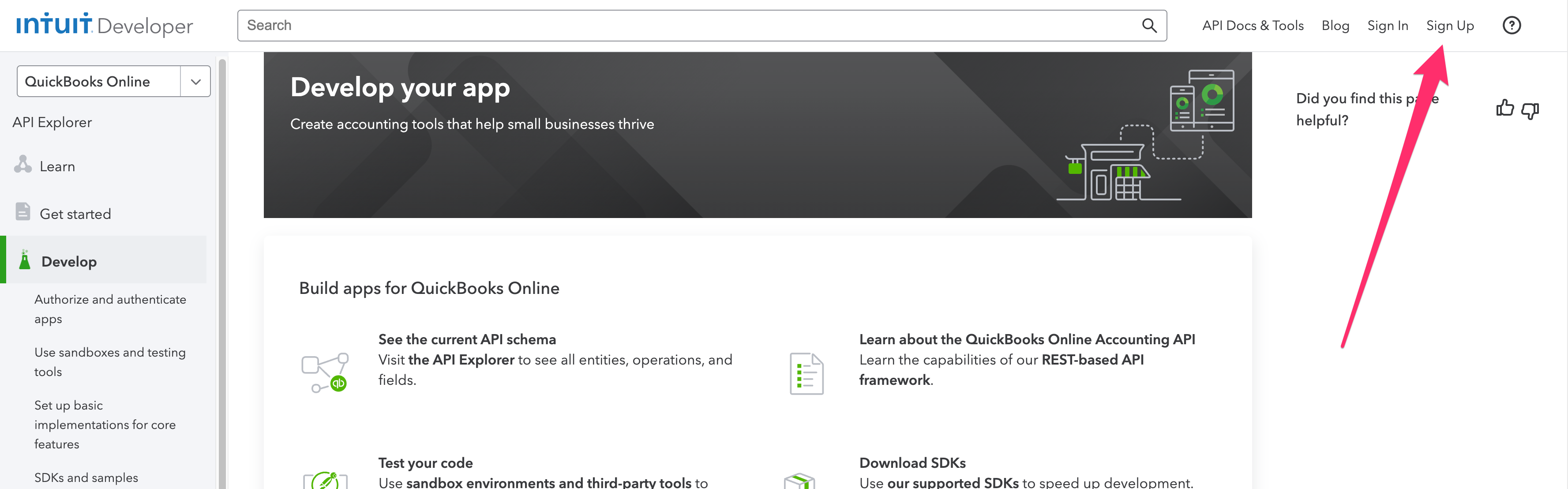The height and width of the screenshot is (489, 1568).
Task: Click the Intuit Developer logo
Action: pyautogui.click(x=104, y=25)
